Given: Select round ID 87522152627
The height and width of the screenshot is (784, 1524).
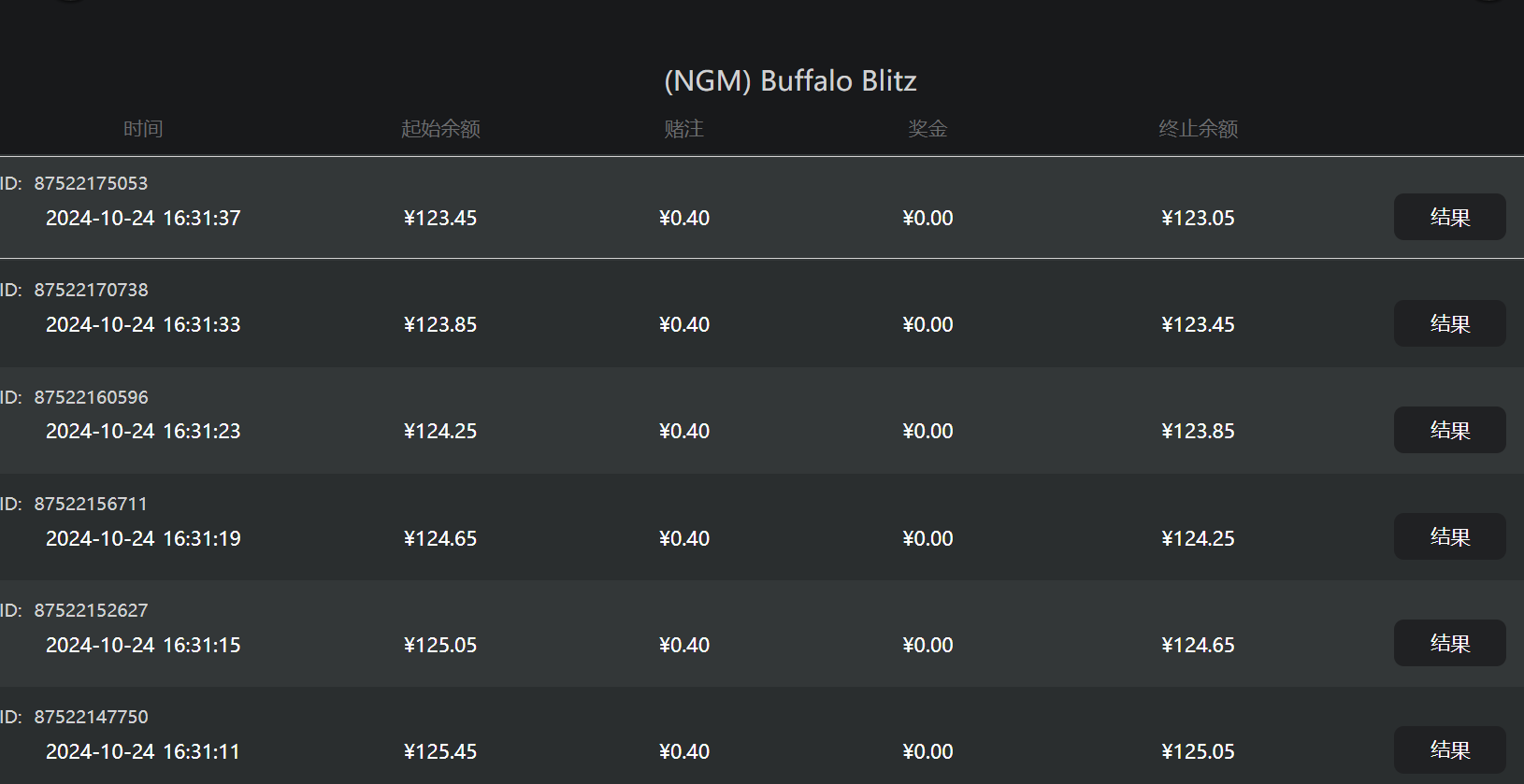Looking at the screenshot, I should [91, 610].
